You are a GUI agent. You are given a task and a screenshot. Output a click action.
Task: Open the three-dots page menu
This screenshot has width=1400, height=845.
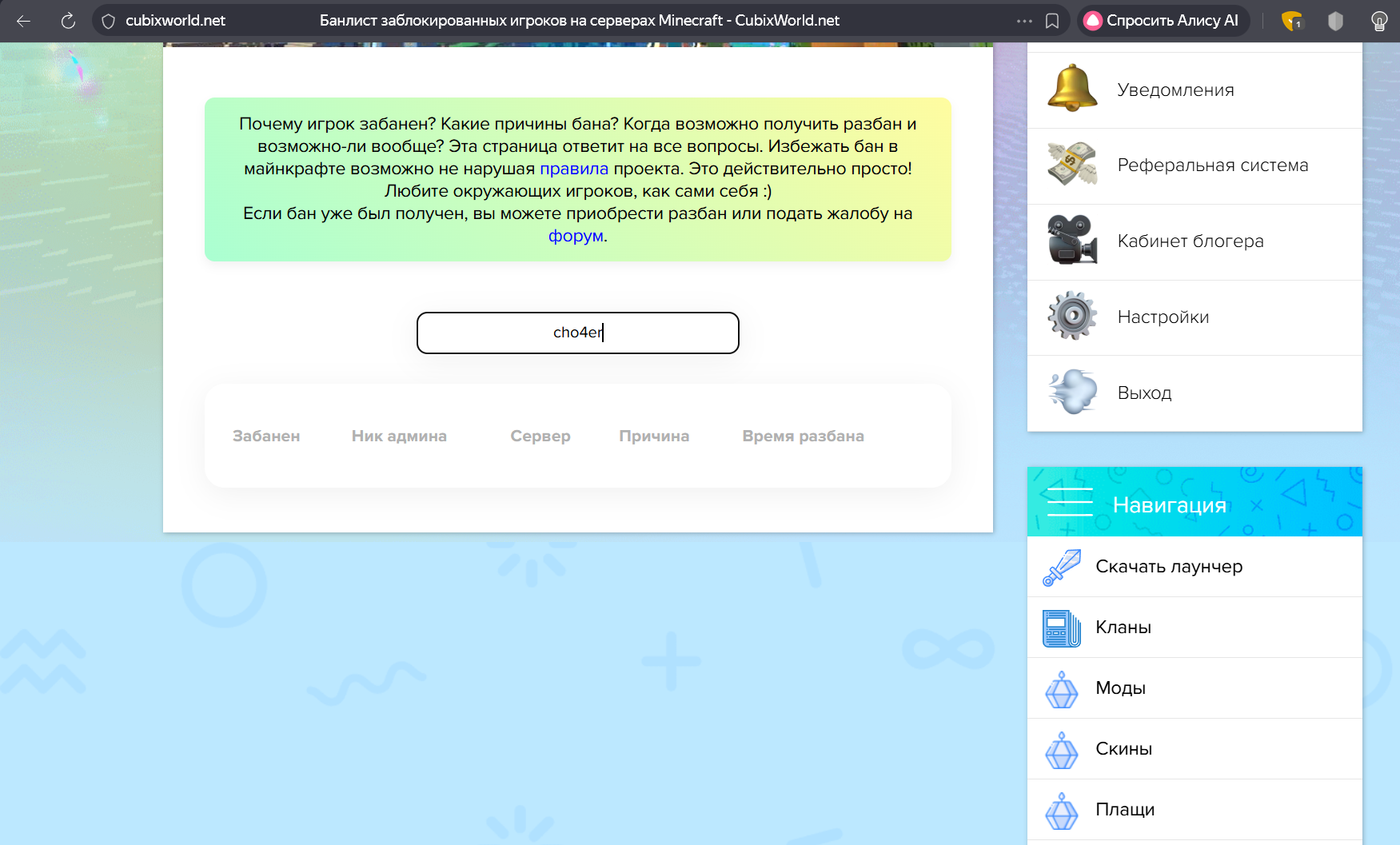pos(1024,21)
